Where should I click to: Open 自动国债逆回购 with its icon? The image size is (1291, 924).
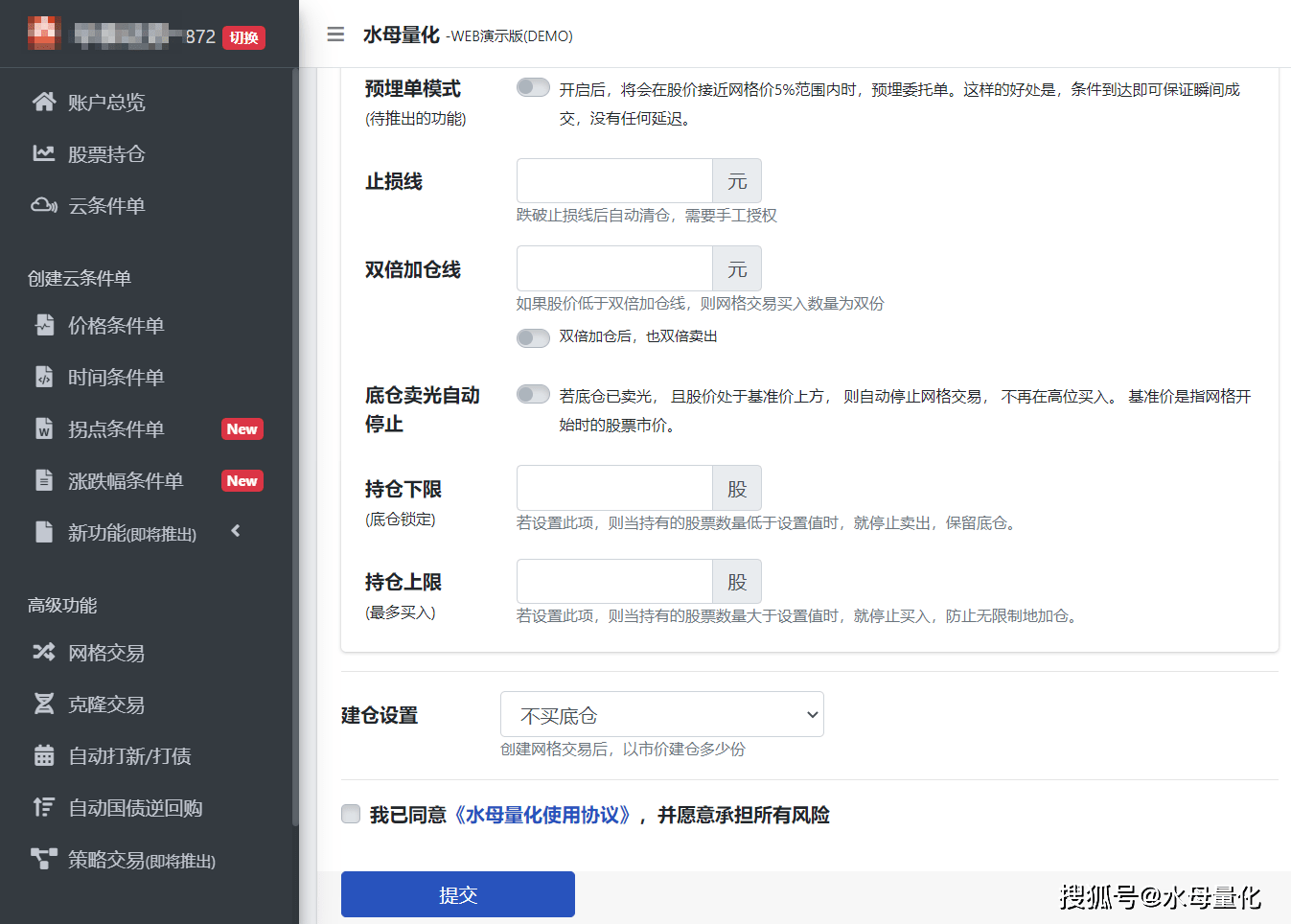[45, 808]
